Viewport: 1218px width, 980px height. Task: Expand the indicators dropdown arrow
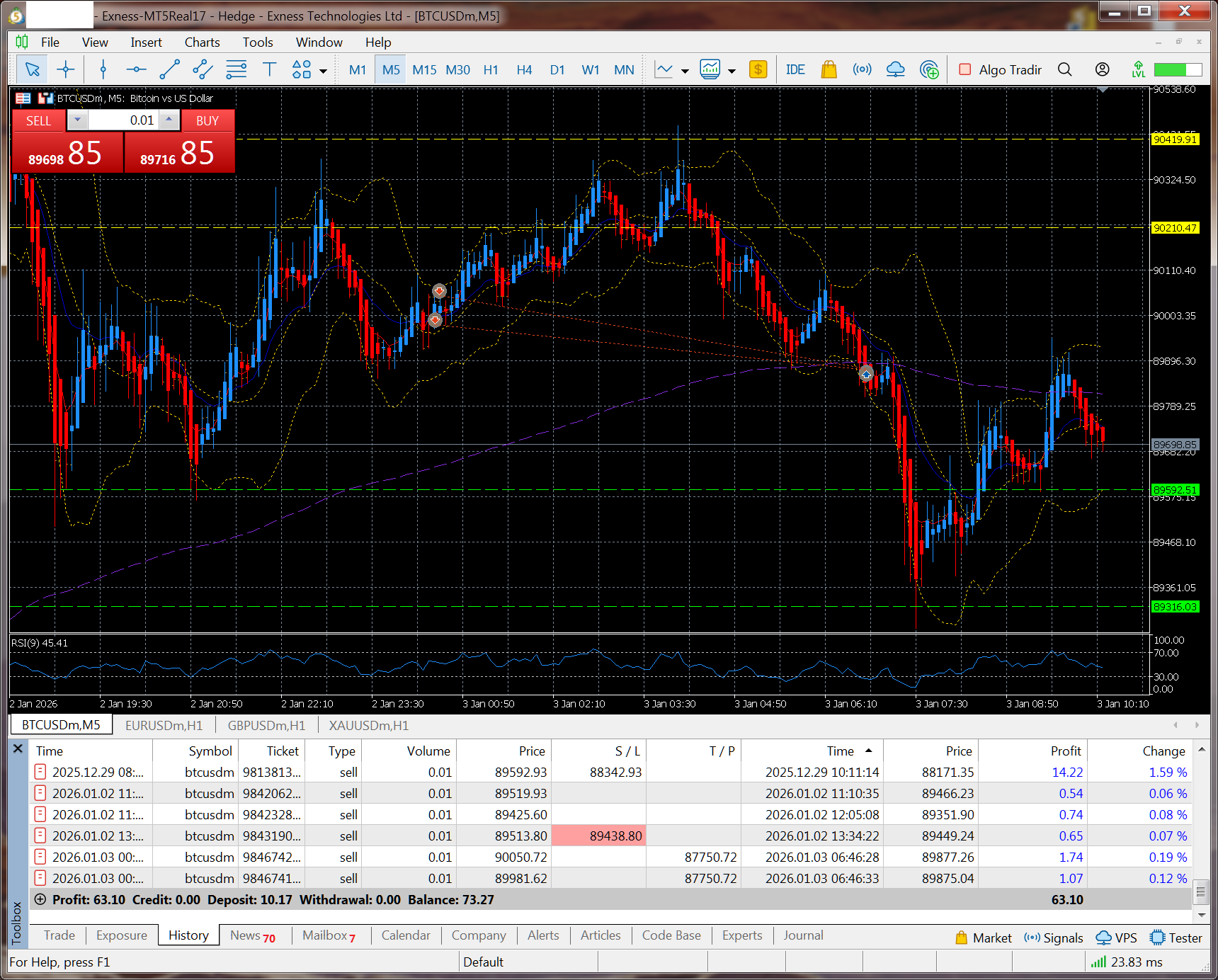pyautogui.click(x=732, y=71)
